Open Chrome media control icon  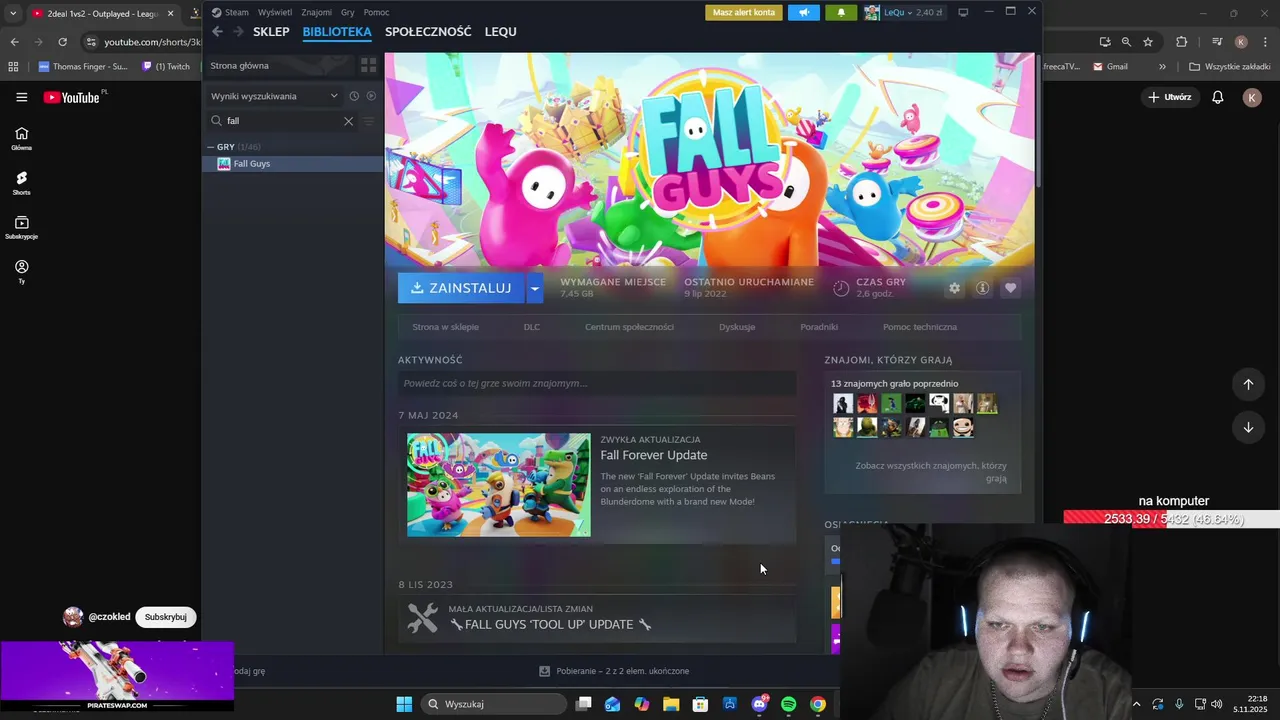pyautogui.click(x=1216, y=42)
